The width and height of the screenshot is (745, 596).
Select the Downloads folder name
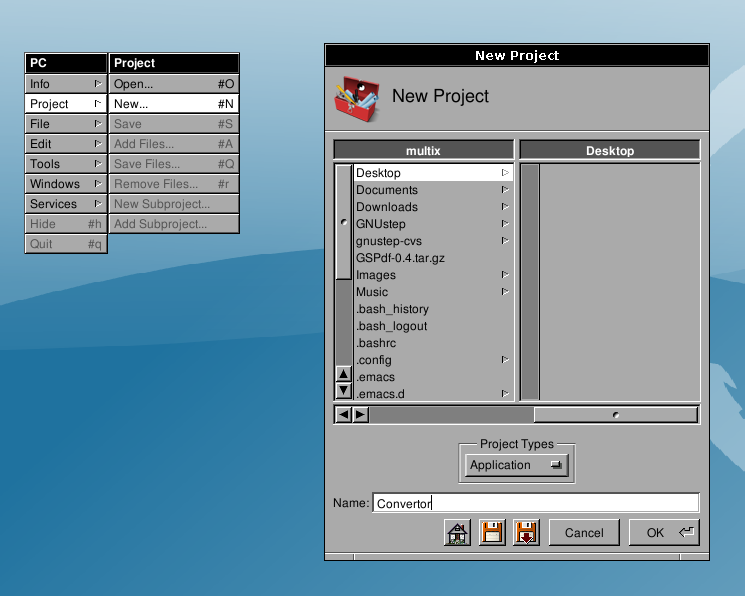pyautogui.click(x=387, y=207)
